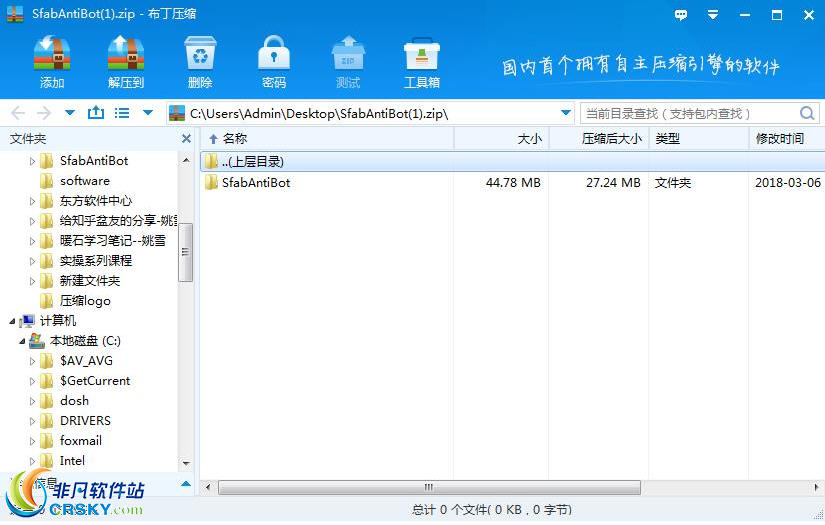This screenshot has height=525, width=825.
Task: Click the 添加 (Add) toolbar icon
Action: click(52, 54)
